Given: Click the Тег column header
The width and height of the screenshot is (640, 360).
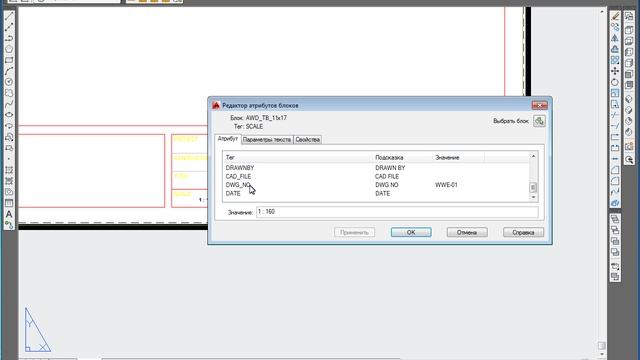Looking at the screenshot, I should tap(298, 157).
